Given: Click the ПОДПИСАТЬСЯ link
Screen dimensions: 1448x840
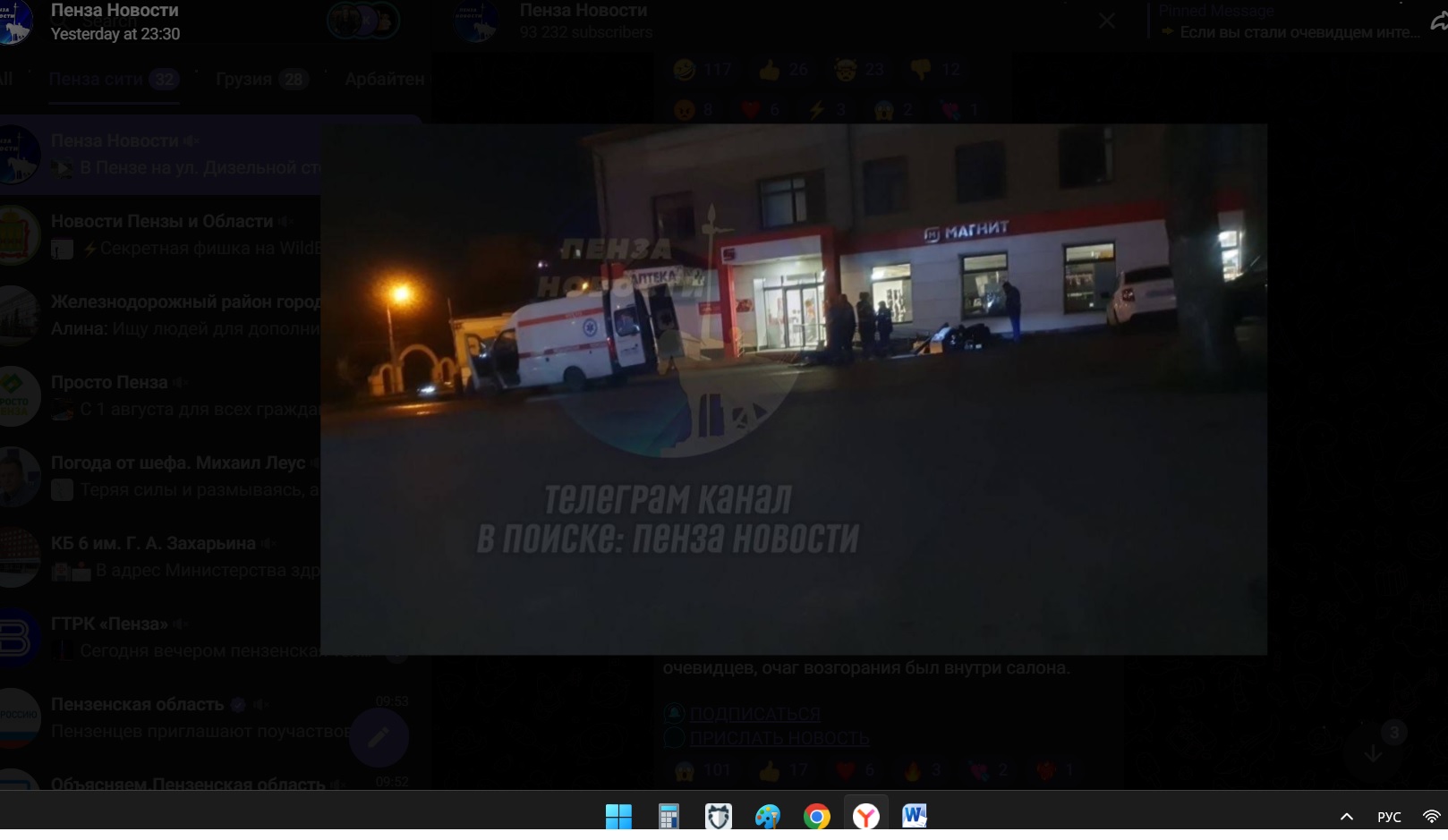Looking at the screenshot, I should [x=754, y=714].
